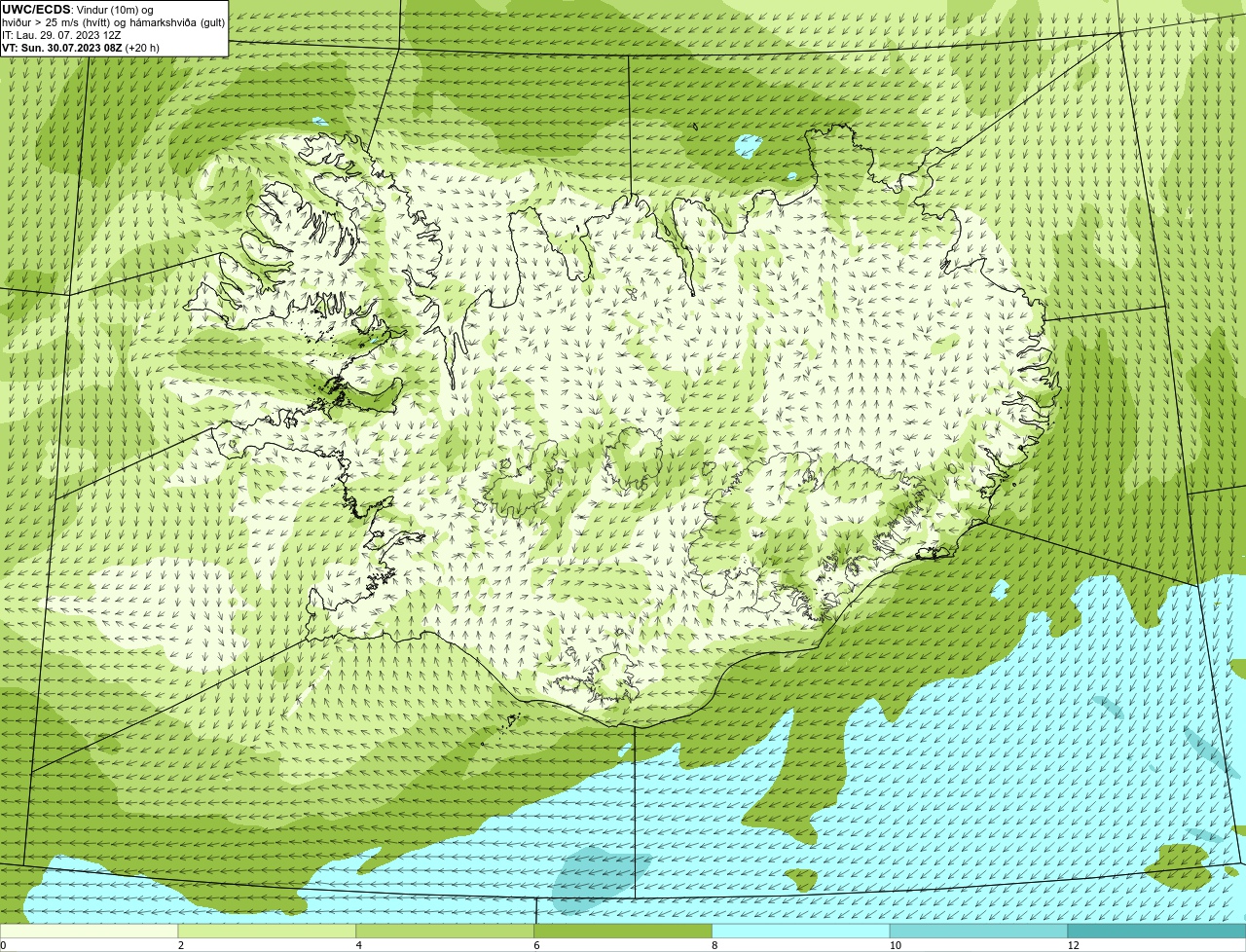Select the legend scale label "12"
Screen dimensions: 1246x952
1073,945
